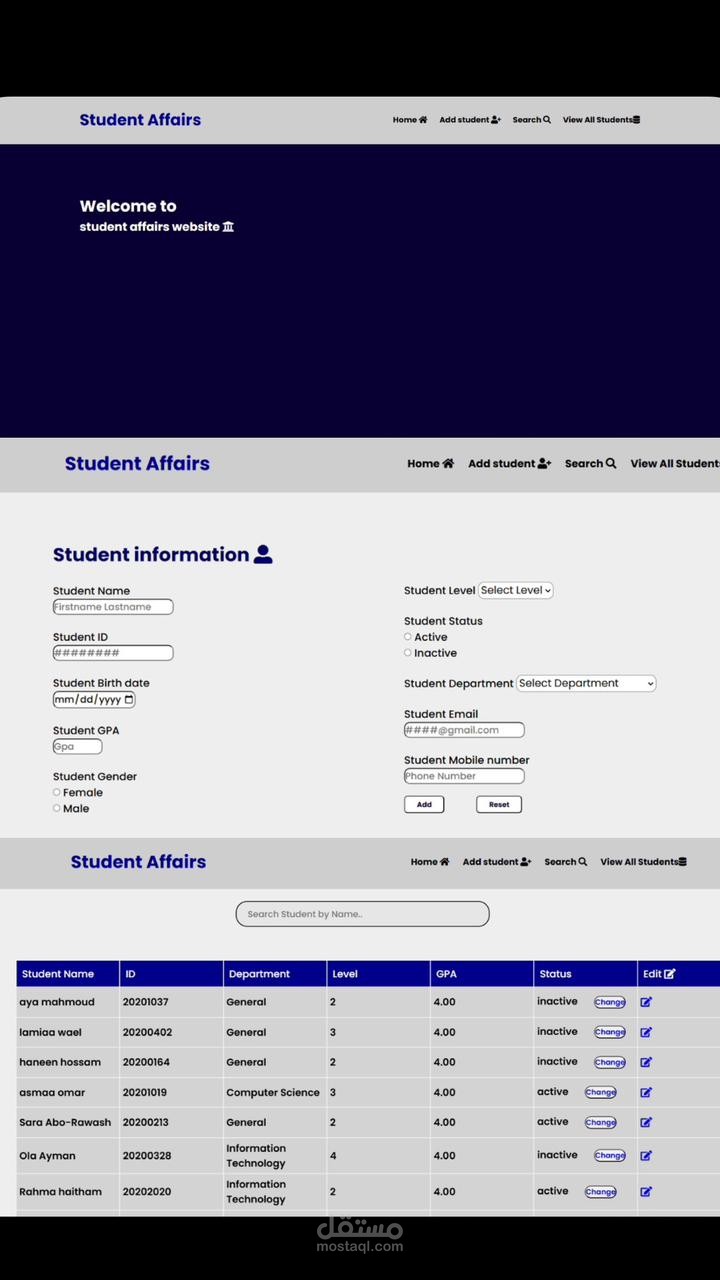The width and height of the screenshot is (720, 1280).
Task: Click Search in table page navbar
Action: (566, 862)
